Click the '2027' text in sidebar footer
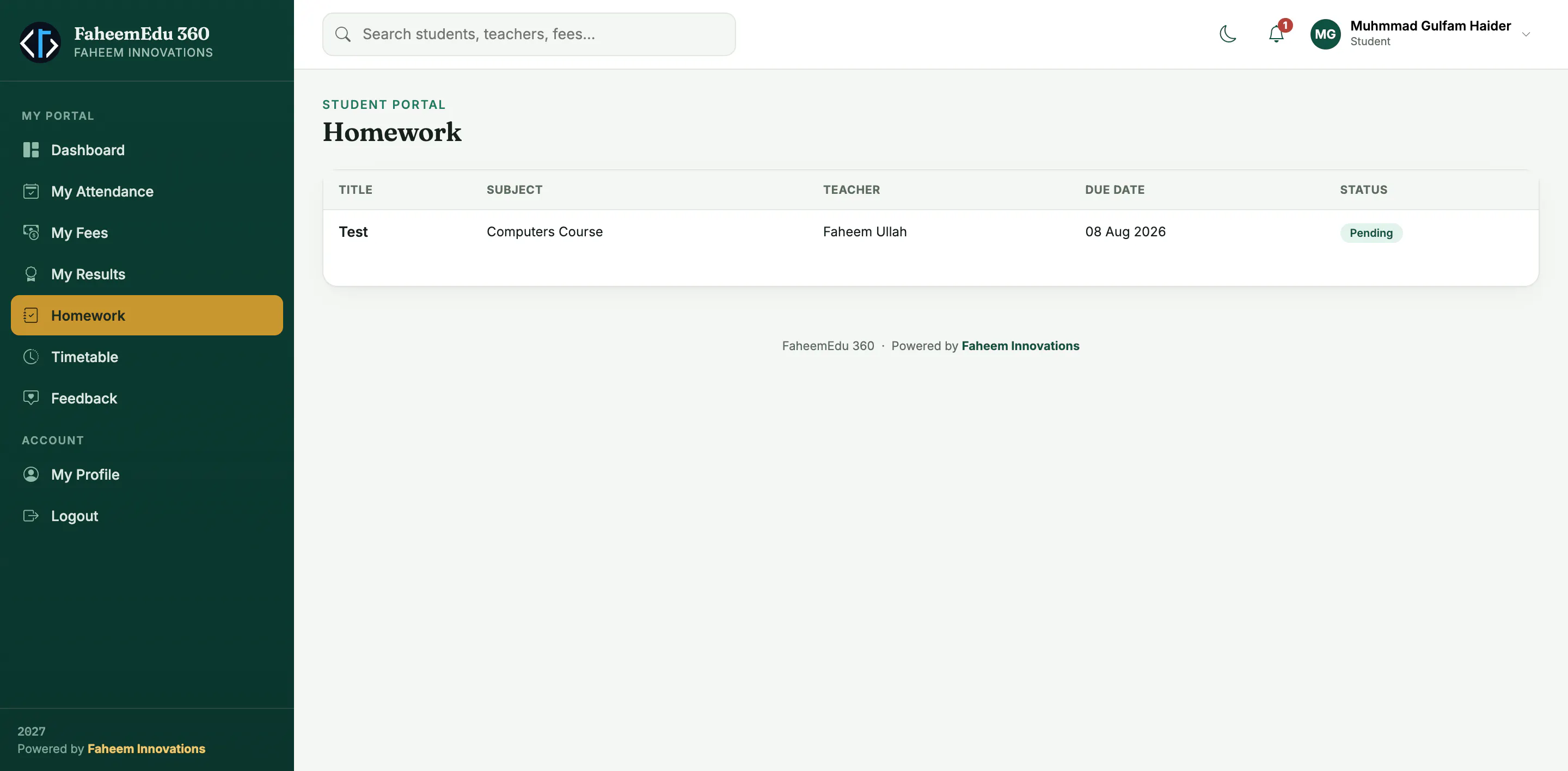 [x=32, y=731]
